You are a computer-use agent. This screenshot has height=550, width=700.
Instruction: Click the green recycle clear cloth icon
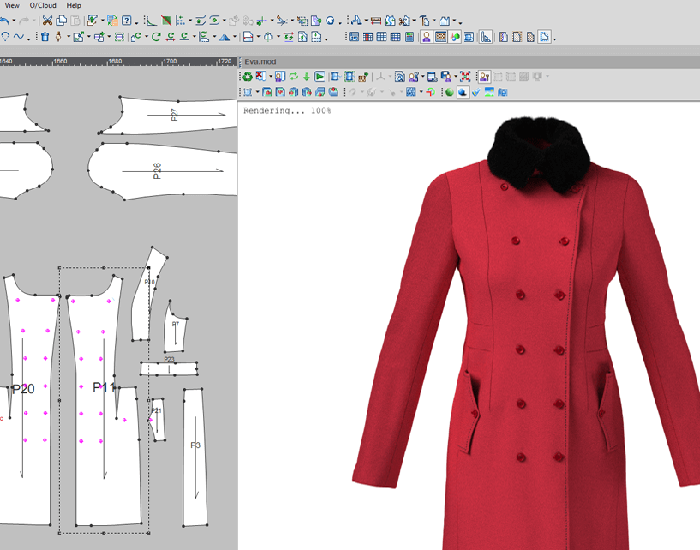[247, 77]
